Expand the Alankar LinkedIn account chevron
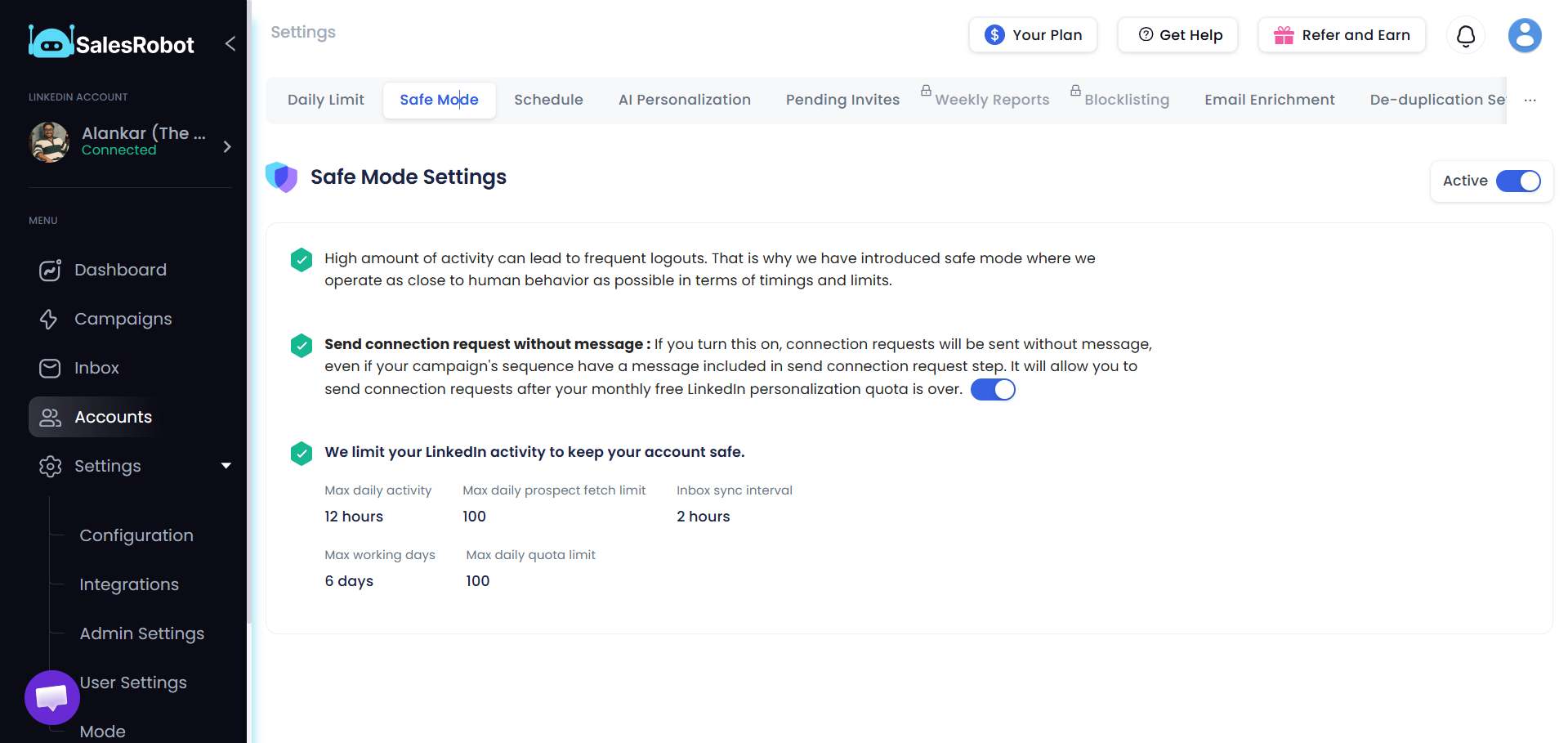 coord(227,146)
